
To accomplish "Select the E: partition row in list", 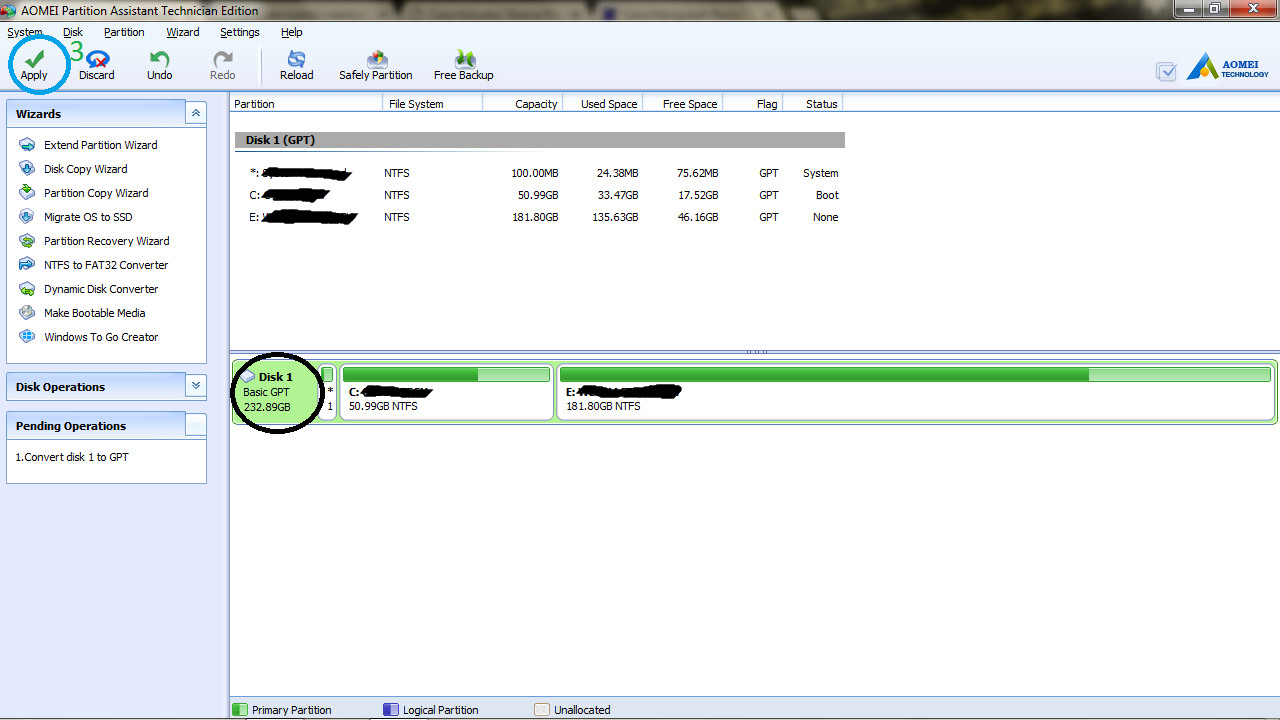I will pyautogui.click(x=540, y=217).
